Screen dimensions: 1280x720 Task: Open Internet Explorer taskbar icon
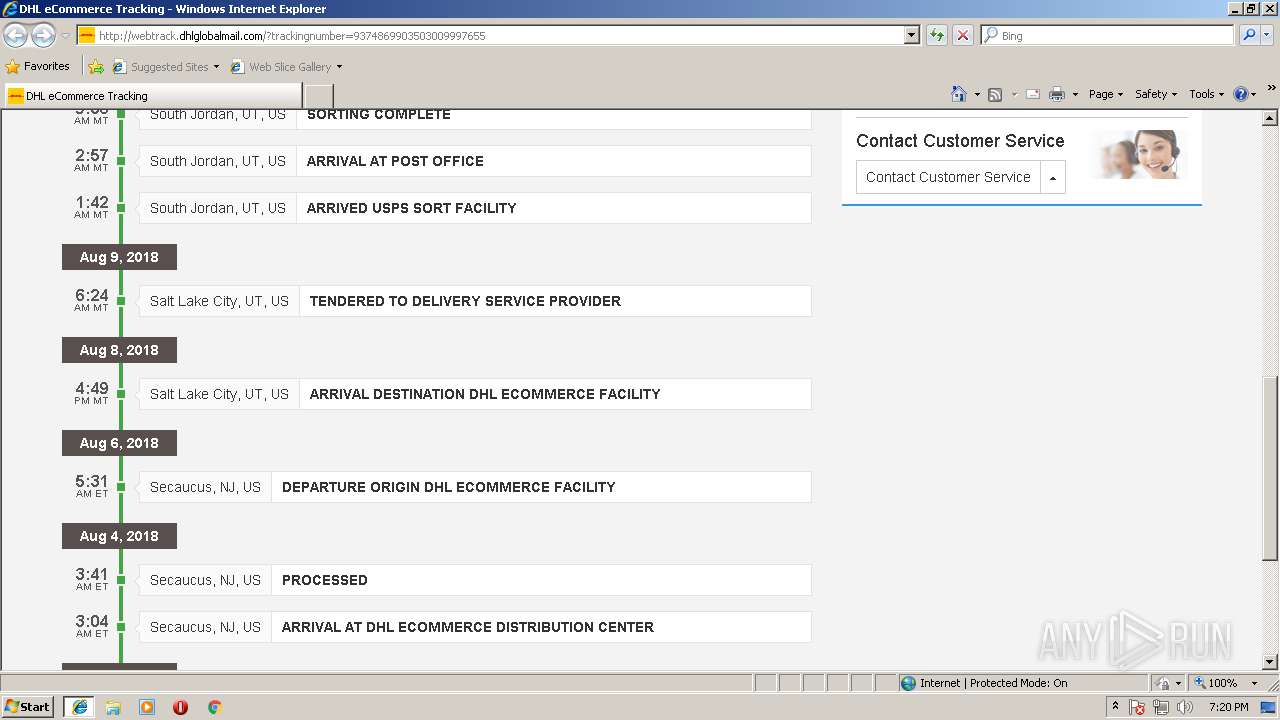point(79,707)
